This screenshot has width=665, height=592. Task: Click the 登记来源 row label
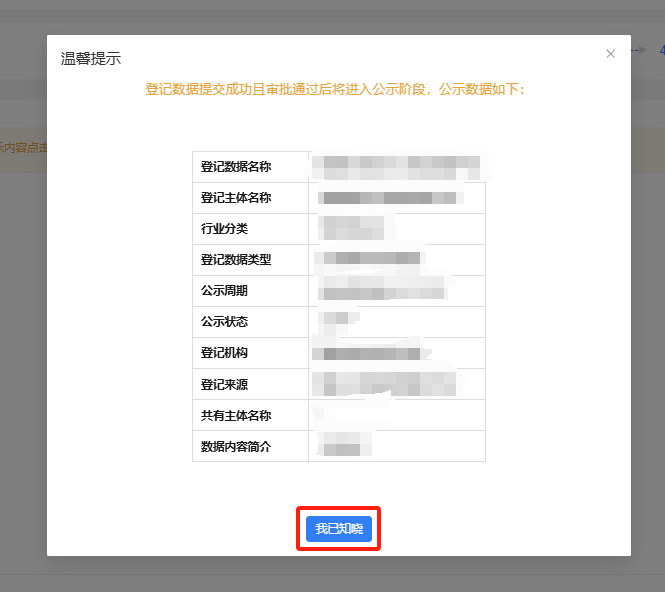(224, 384)
